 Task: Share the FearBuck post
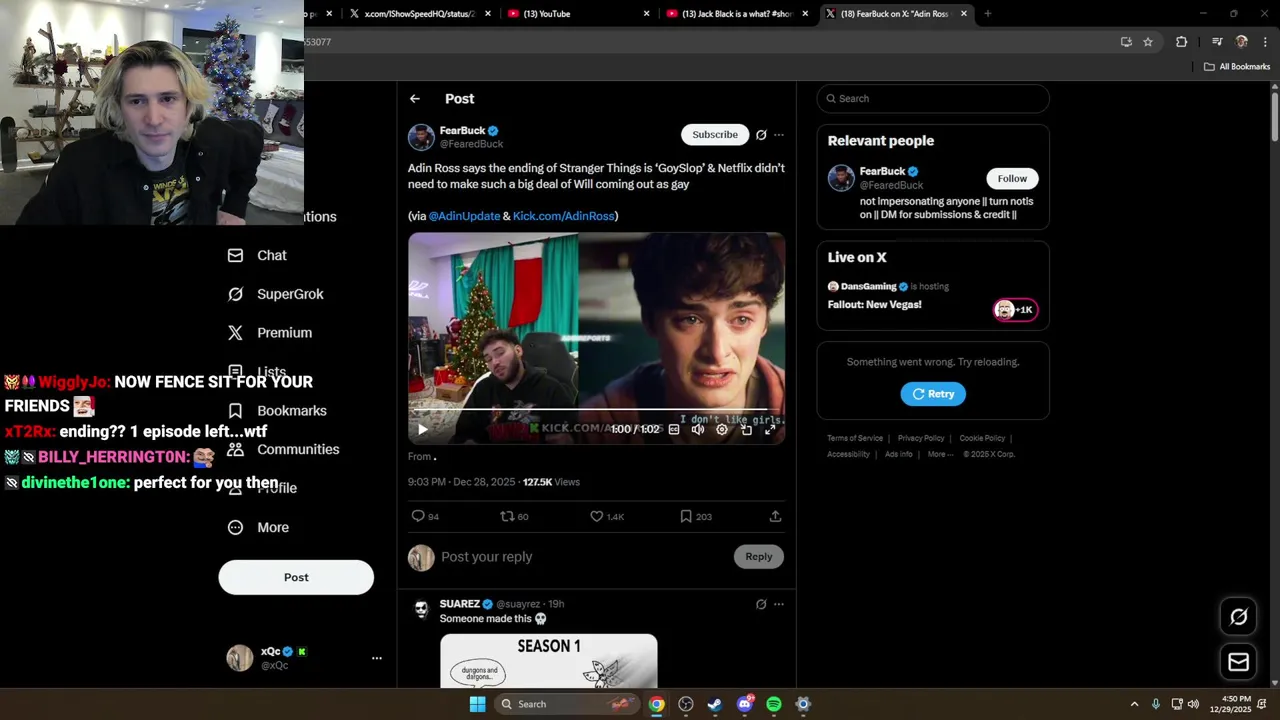775,516
